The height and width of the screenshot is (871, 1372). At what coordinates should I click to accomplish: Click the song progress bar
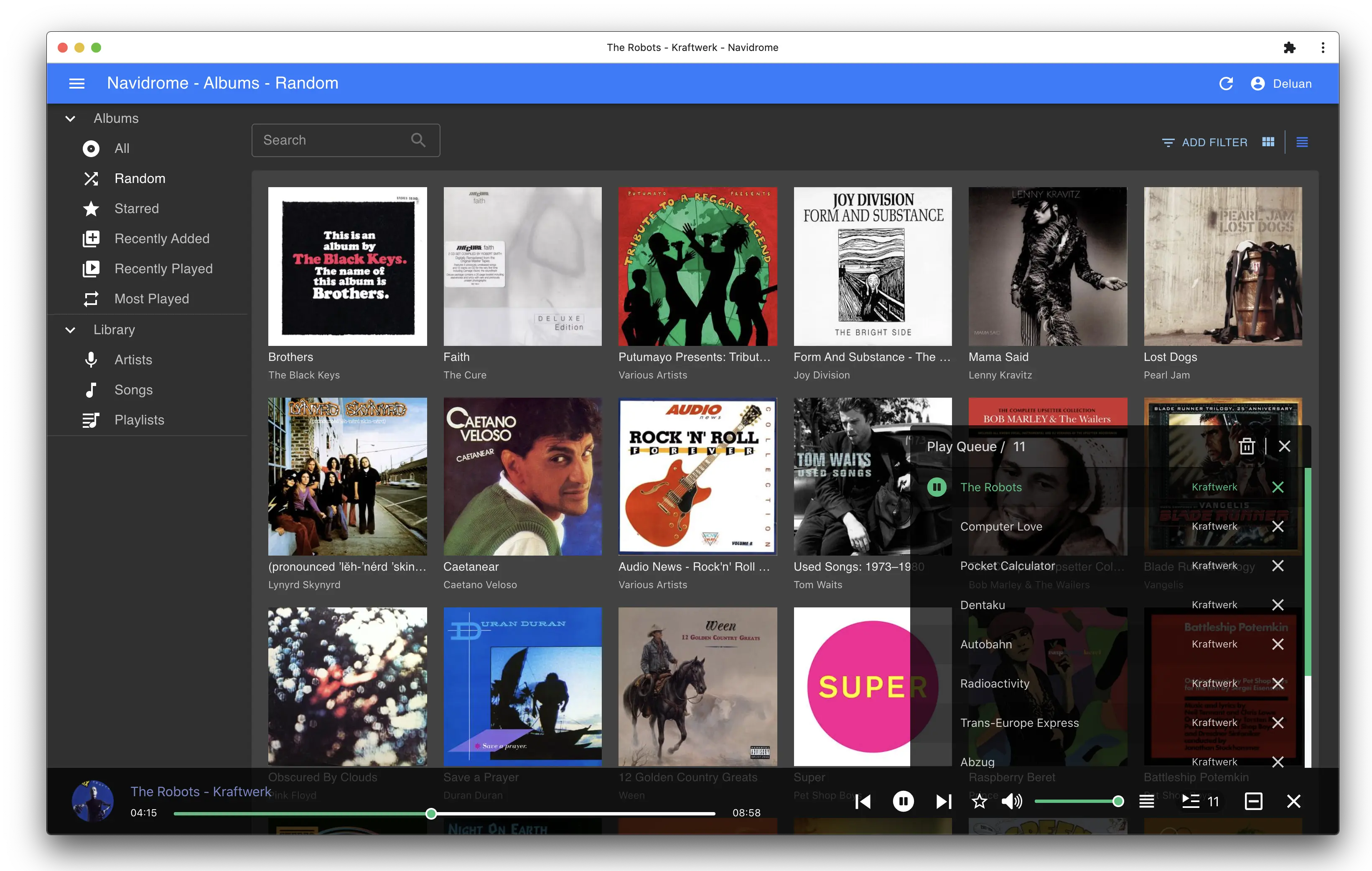coord(570,813)
